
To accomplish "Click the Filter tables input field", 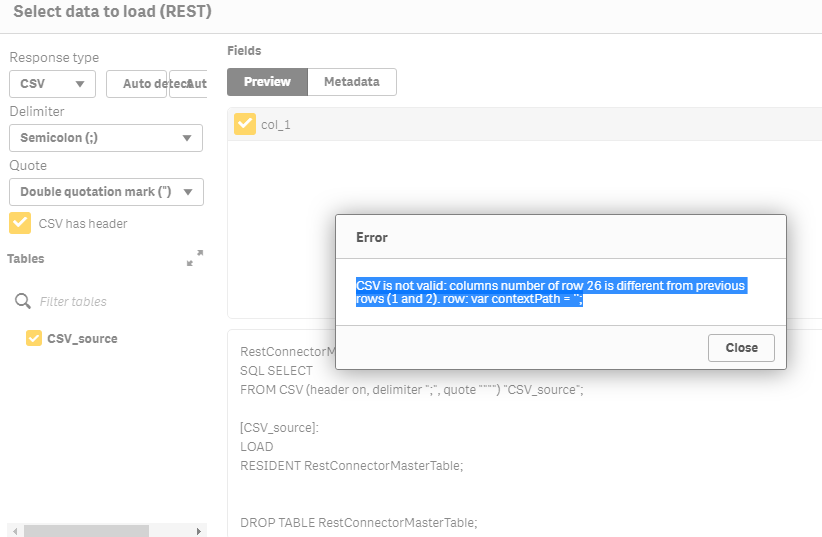I will coord(115,301).
